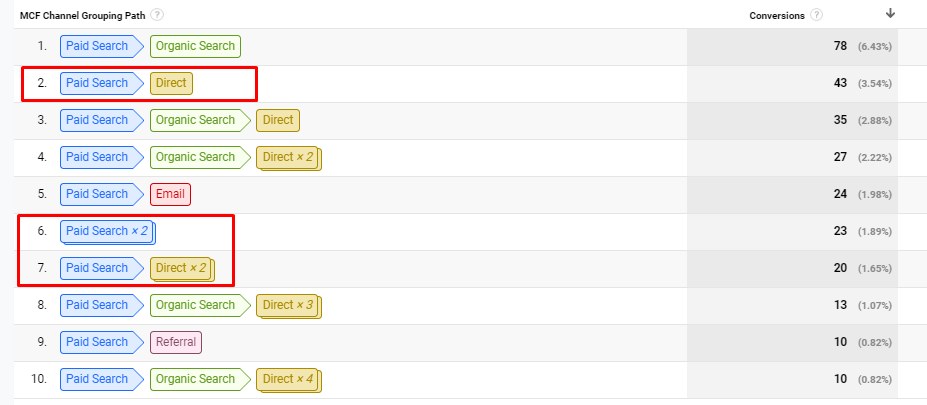Click the MCF Channel Grouping Path header
Screen dimensions: 927x405
tap(84, 15)
